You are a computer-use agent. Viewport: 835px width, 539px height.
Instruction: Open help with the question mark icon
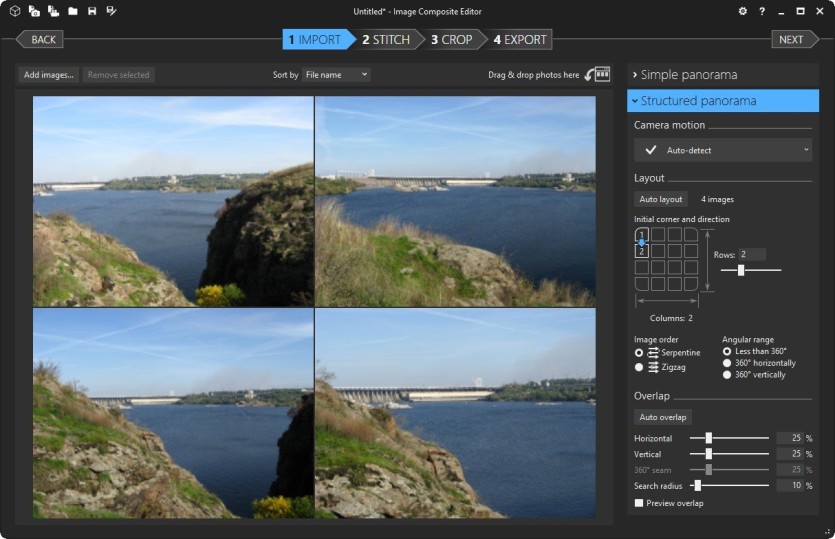(762, 11)
